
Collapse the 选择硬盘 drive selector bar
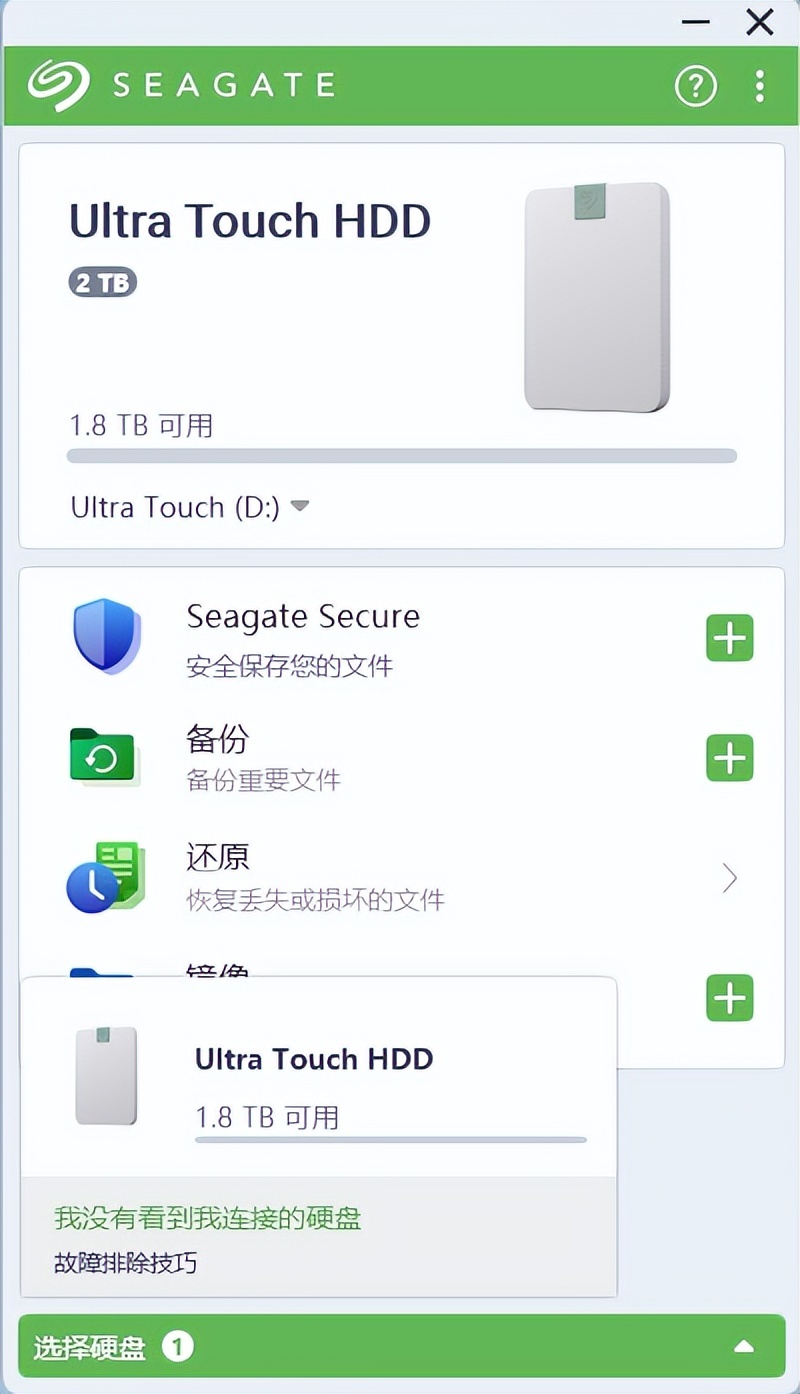click(x=743, y=1347)
